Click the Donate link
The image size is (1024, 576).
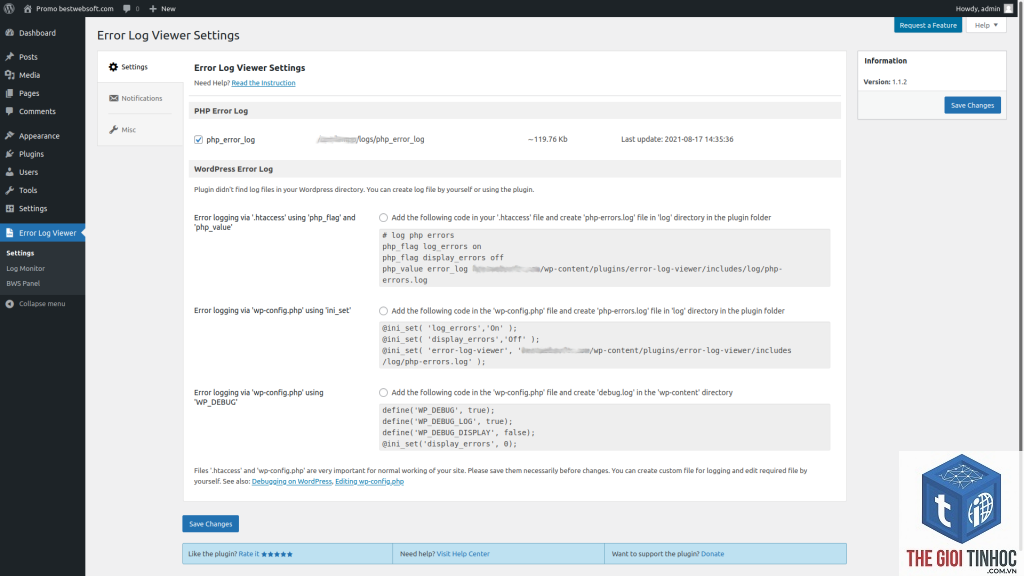(712, 554)
